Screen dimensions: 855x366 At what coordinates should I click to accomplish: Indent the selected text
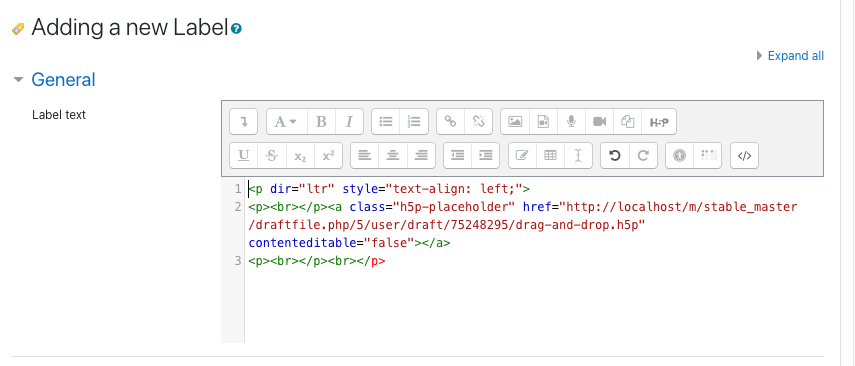click(485, 155)
